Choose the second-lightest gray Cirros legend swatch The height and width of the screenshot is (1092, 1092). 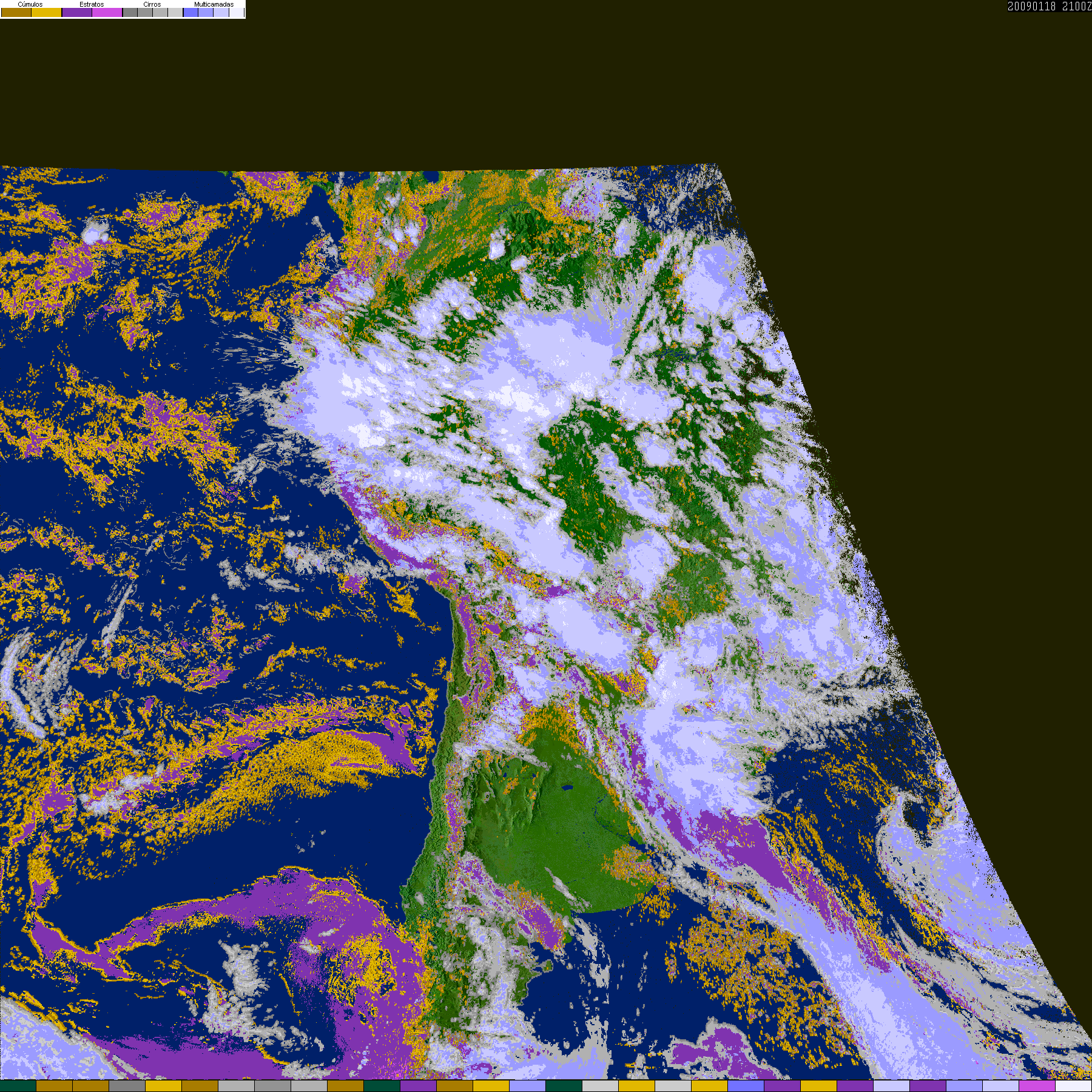160,12
